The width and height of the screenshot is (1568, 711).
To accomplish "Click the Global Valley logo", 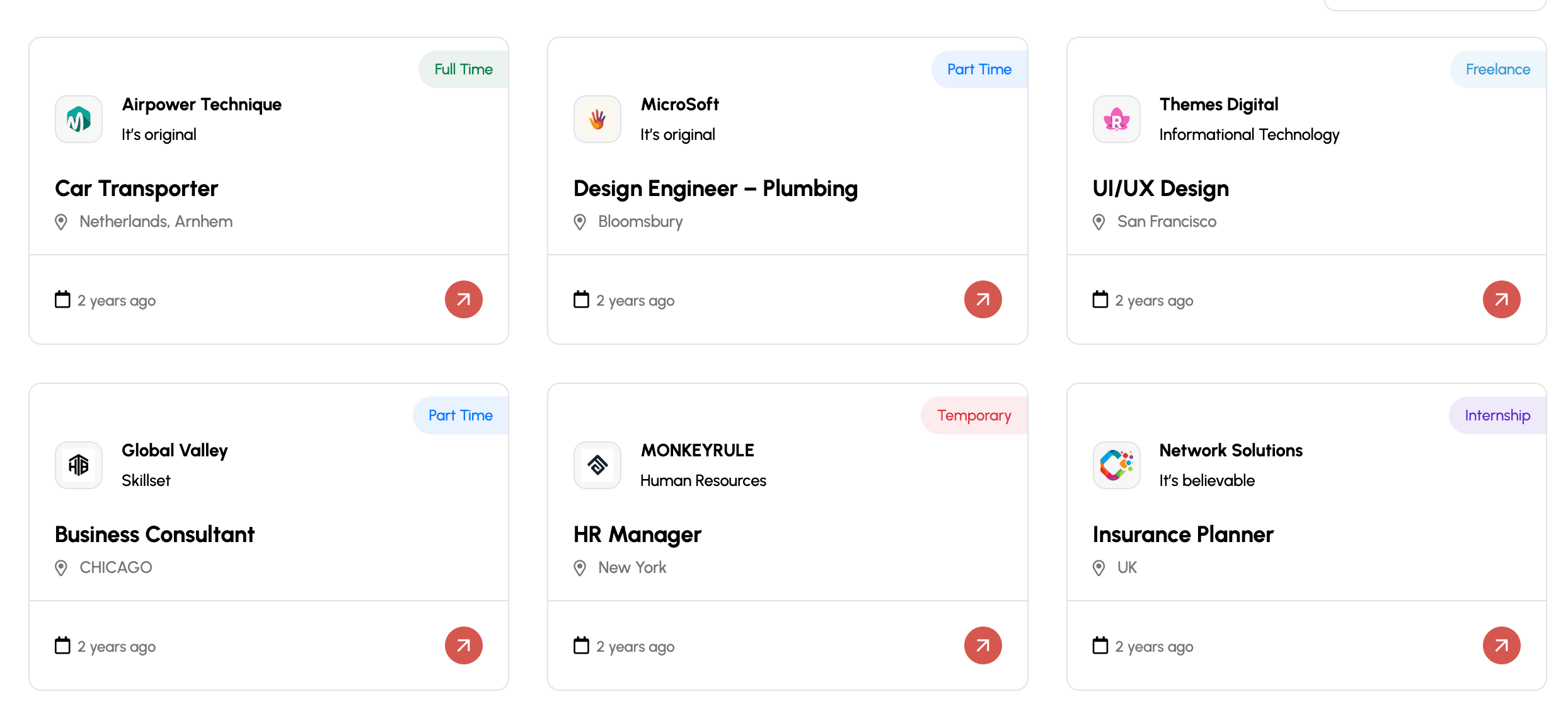I will click(79, 465).
